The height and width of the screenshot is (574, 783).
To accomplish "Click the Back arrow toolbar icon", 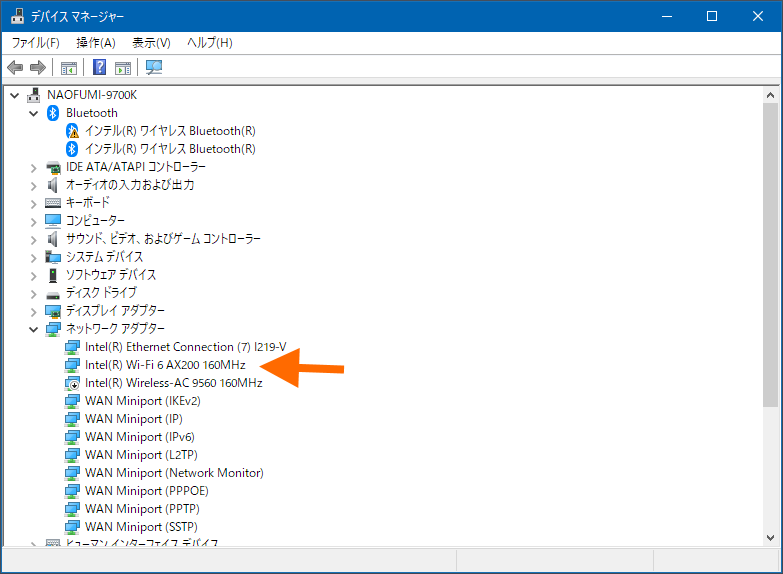I will point(15,67).
